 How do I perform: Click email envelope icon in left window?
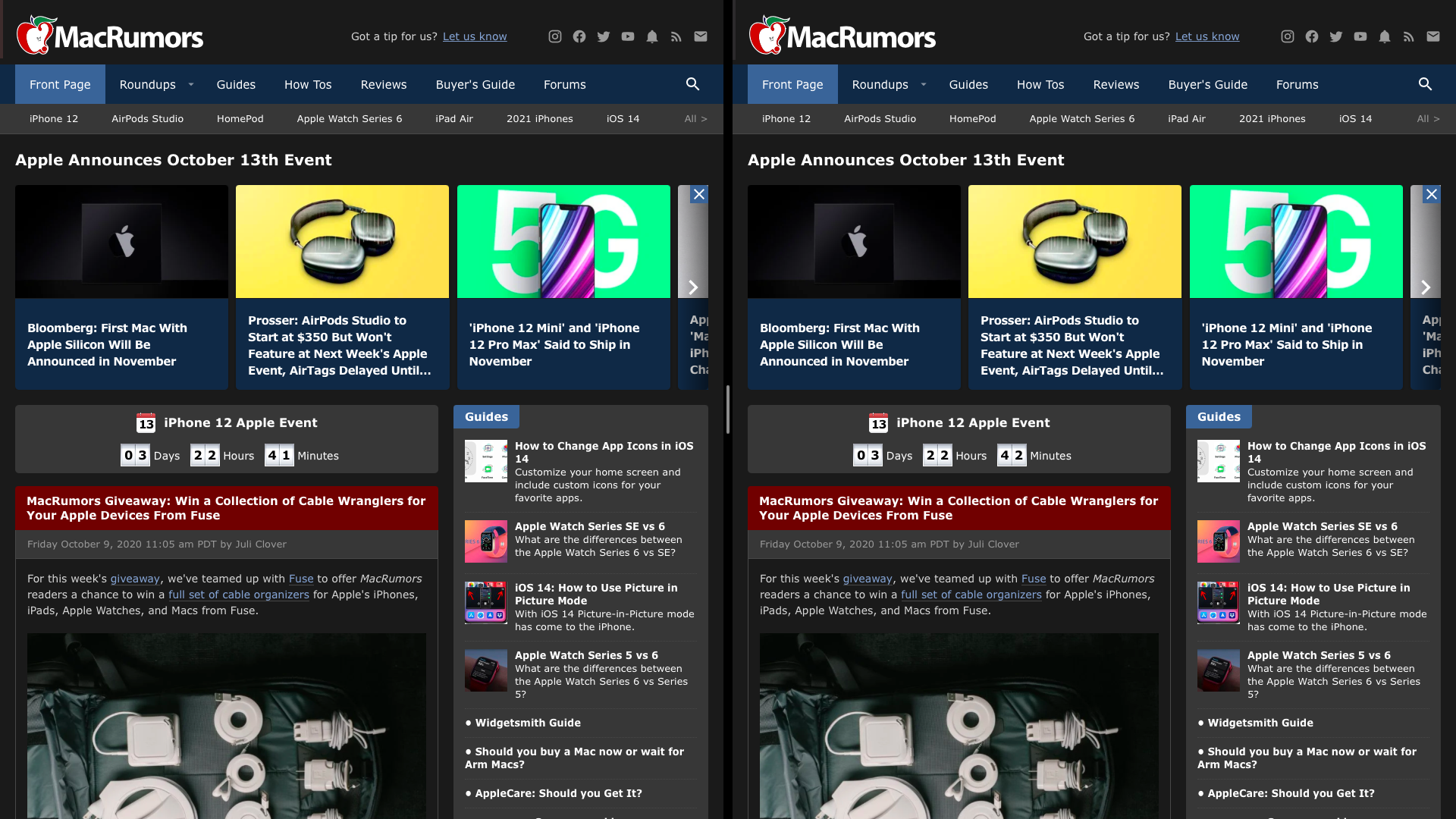point(701,36)
